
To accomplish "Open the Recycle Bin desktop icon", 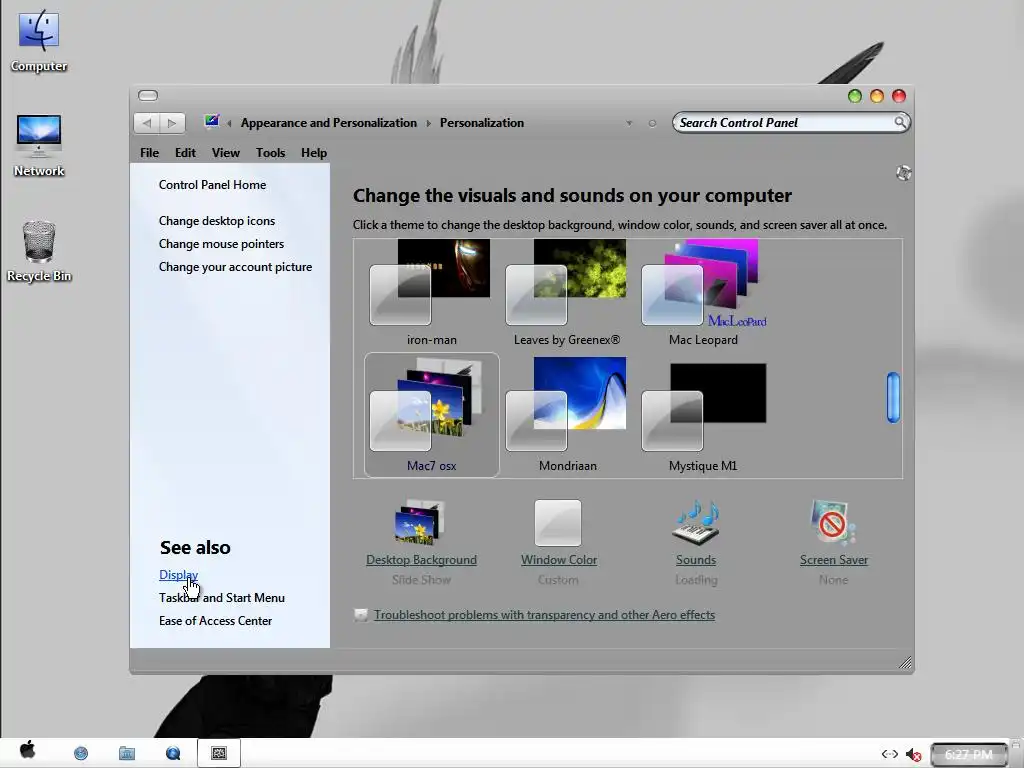I will click(x=39, y=251).
